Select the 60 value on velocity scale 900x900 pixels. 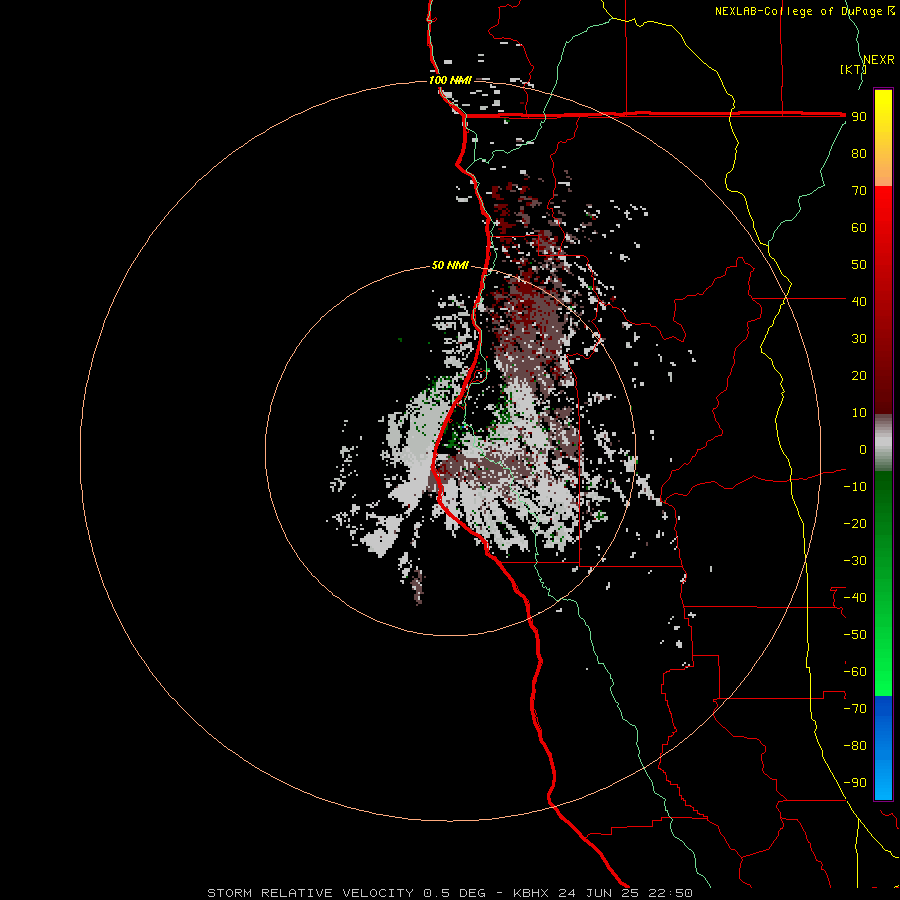[x=859, y=228]
